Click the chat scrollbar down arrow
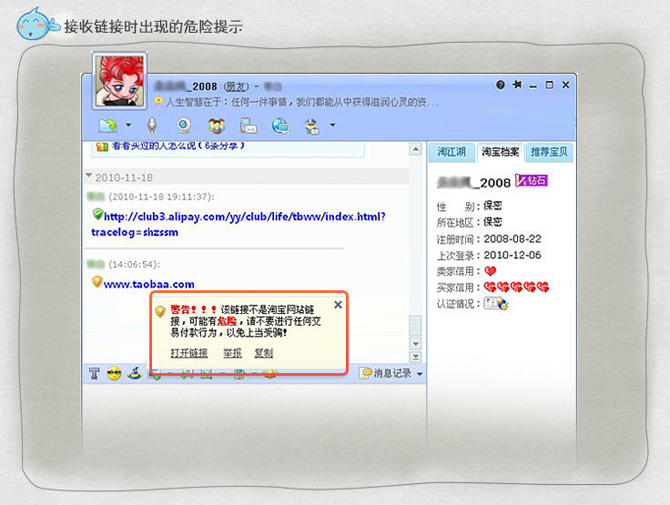This screenshot has height=505, width=670. coord(416,344)
